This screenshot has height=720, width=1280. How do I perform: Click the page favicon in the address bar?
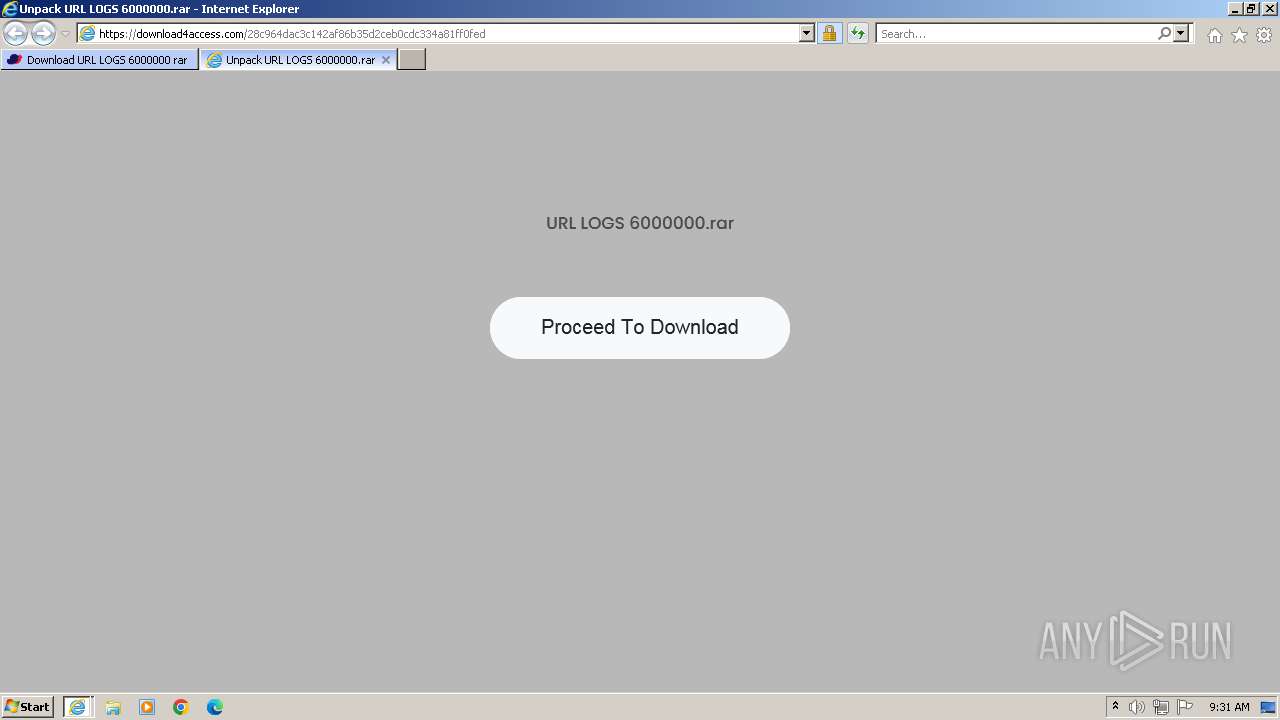pos(88,33)
